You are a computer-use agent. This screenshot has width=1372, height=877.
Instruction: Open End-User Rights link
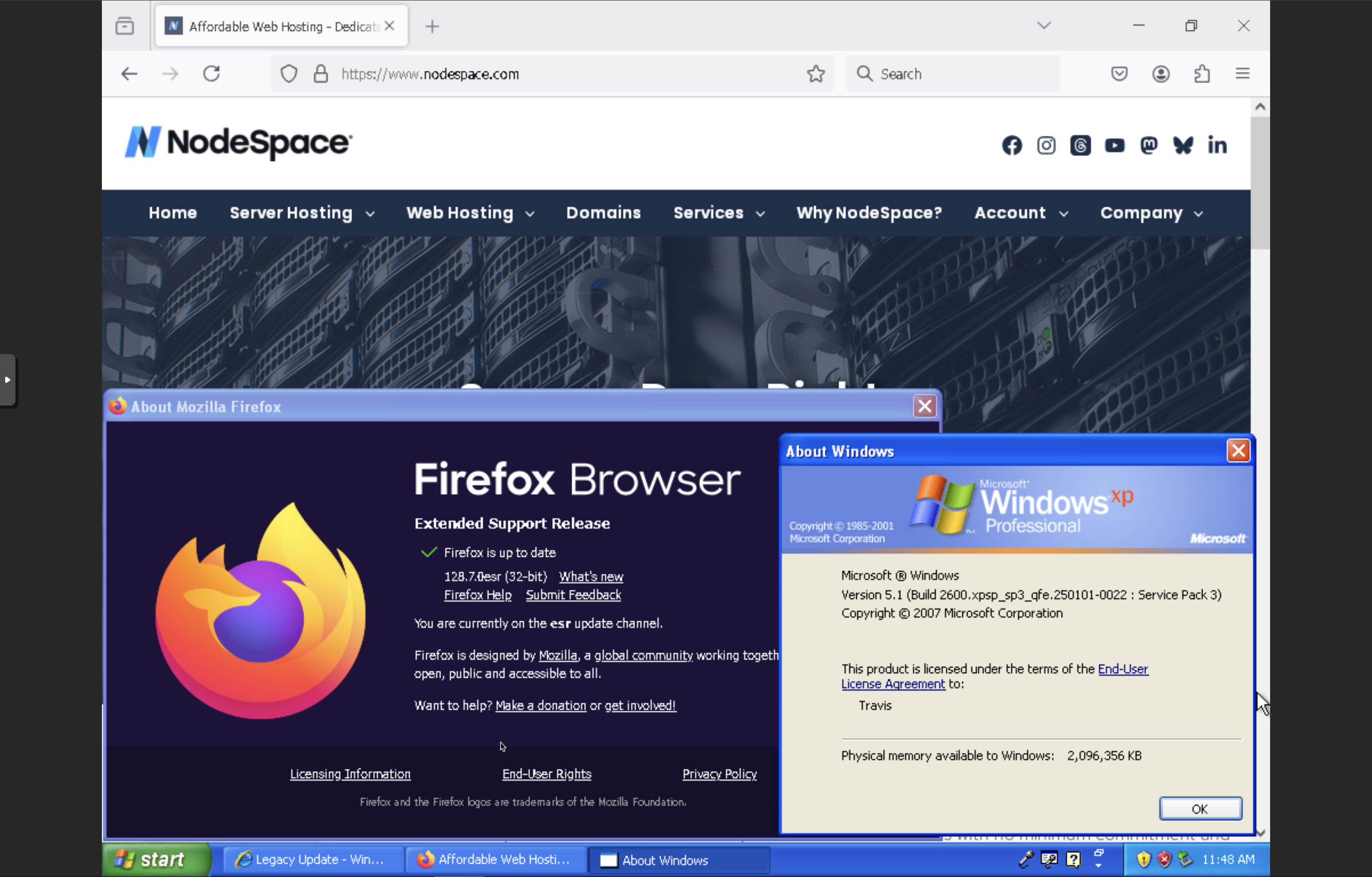(547, 774)
